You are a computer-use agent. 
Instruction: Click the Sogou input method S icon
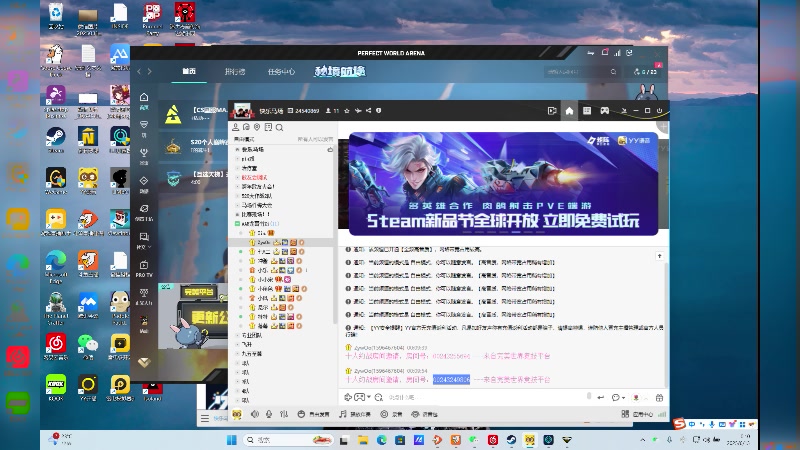coord(679,424)
